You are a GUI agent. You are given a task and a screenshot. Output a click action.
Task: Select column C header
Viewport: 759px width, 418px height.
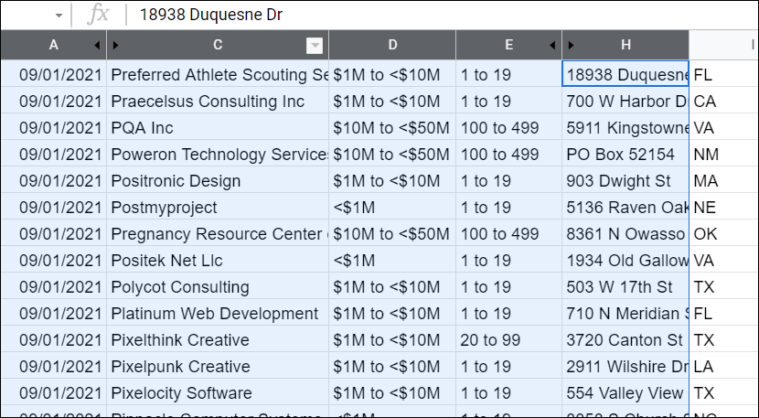point(217,45)
